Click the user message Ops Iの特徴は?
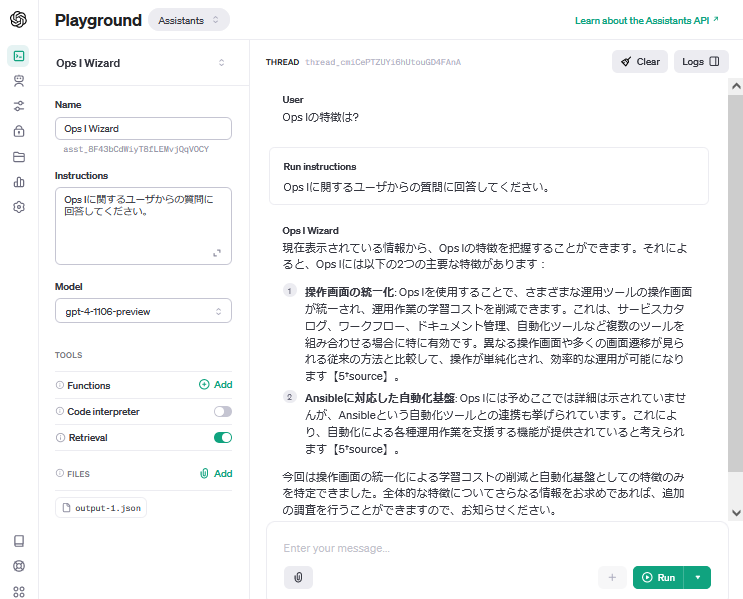Image resolution: width=743 pixels, height=599 pixels. point(320,117)
